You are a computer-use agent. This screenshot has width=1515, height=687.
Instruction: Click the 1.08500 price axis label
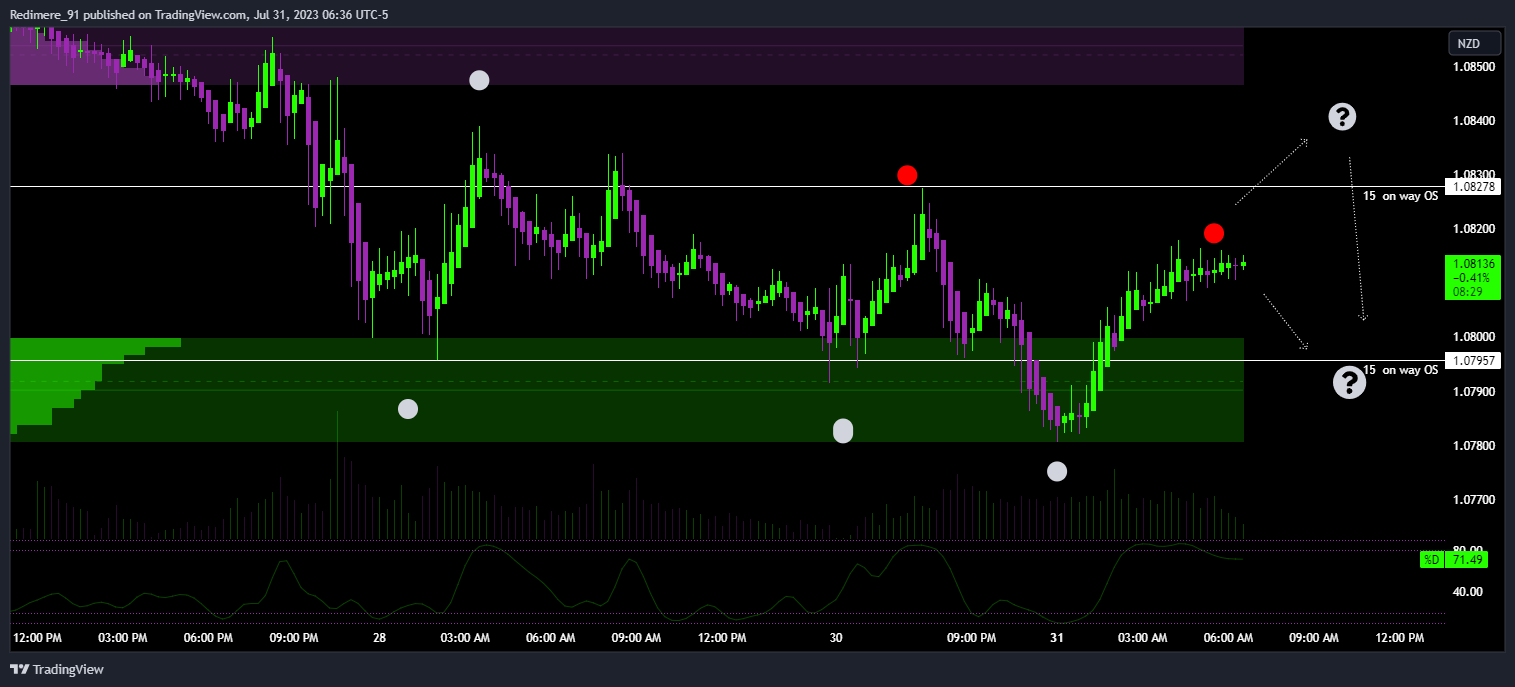pyautogui.click(x=1474, y=67)
